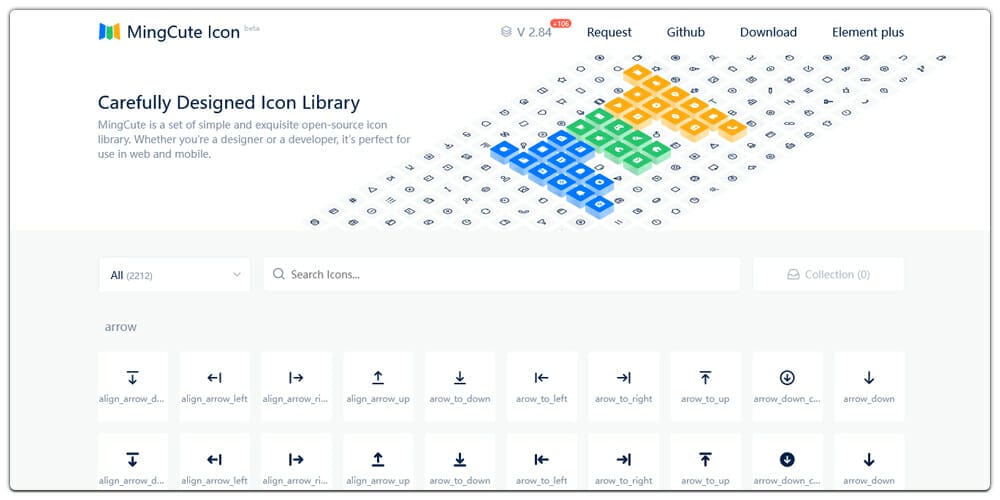Click the align_arrow_left icon in first row

[x=214, y=378]
